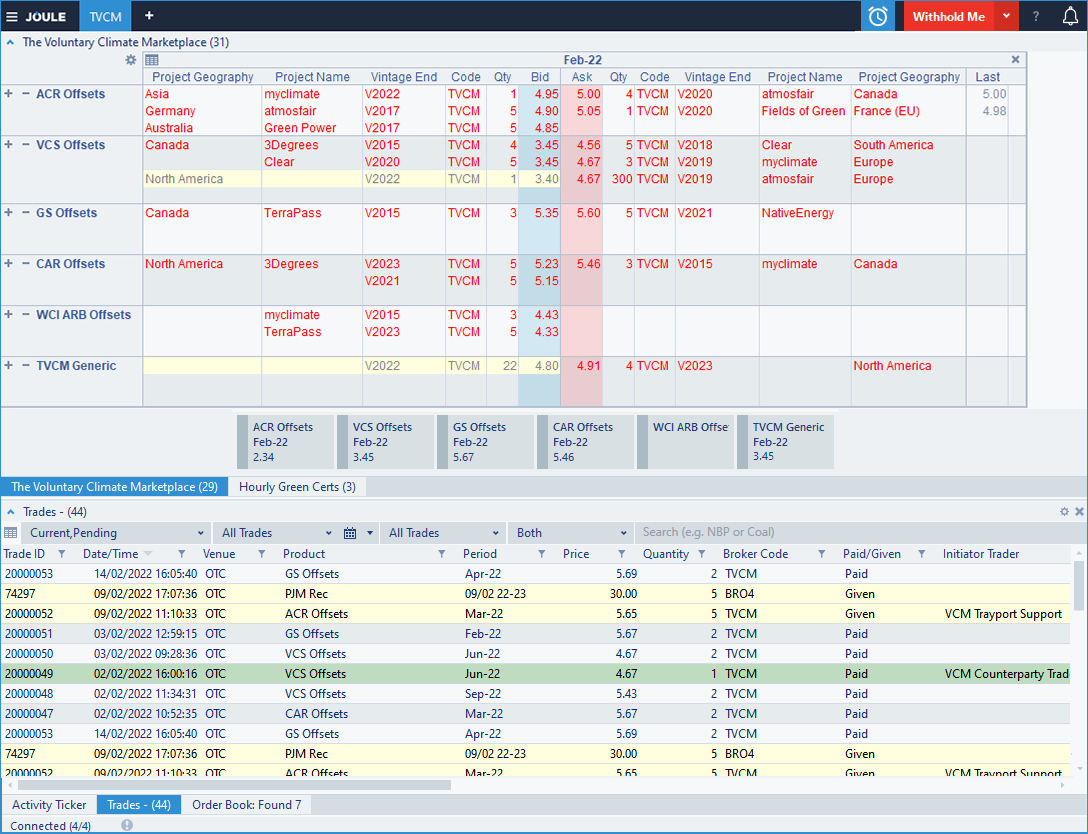Select GS Offsets Feb-22 summary tile
The height and width of the screenshot is (834, 1088).
click(x=485, y=442)
